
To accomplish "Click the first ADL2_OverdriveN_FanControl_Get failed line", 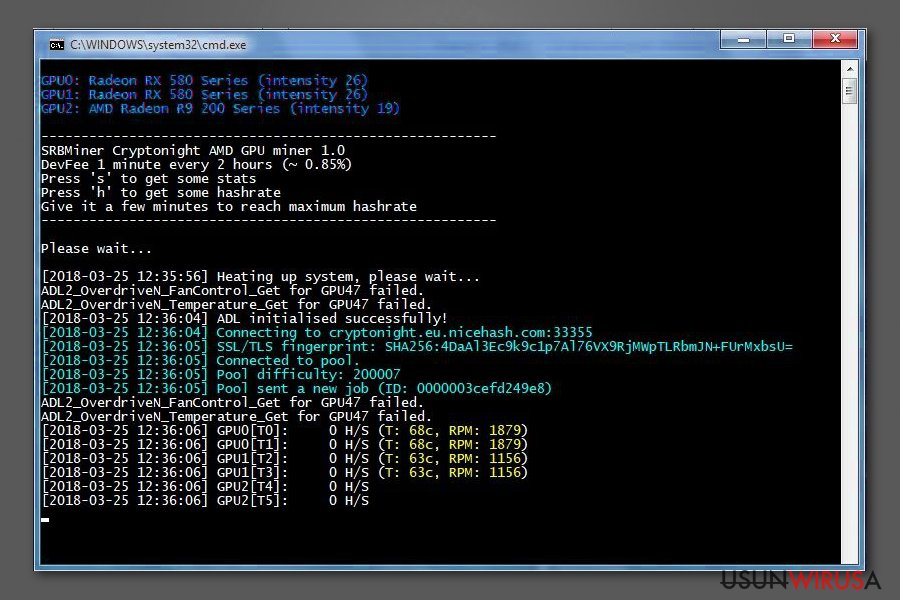I will pyautogui.click(x=232, y=291).
